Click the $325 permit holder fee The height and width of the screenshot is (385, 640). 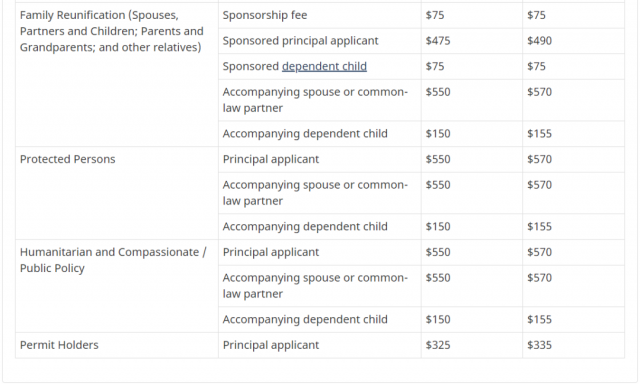(x=438, y=345)
